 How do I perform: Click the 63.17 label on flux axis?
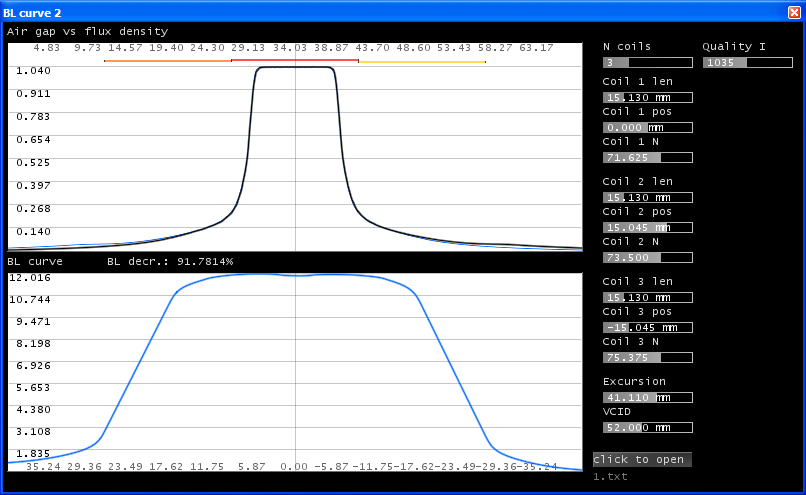[536, 48]
